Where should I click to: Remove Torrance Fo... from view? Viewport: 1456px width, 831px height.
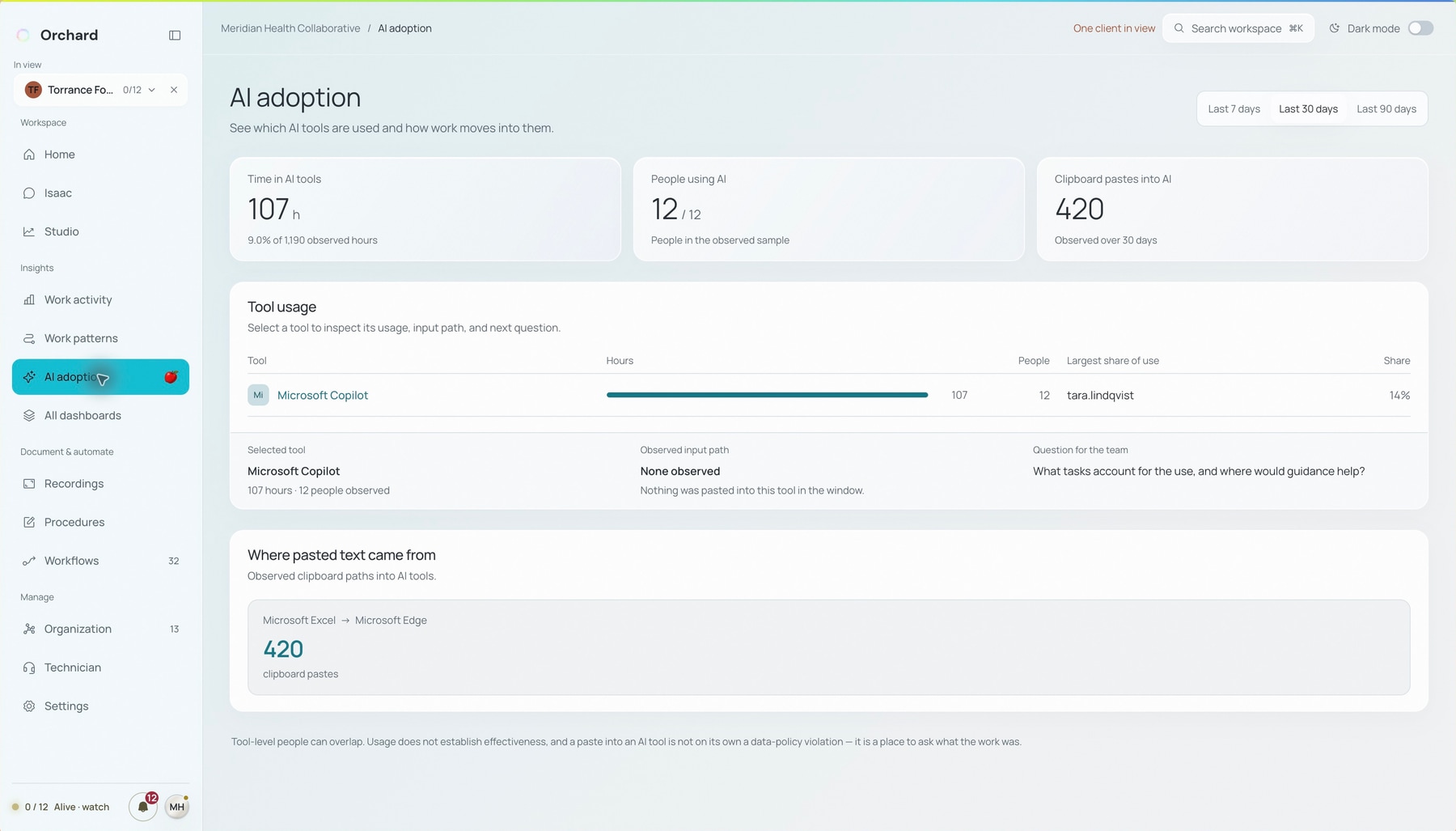click(x=174, y=90)
